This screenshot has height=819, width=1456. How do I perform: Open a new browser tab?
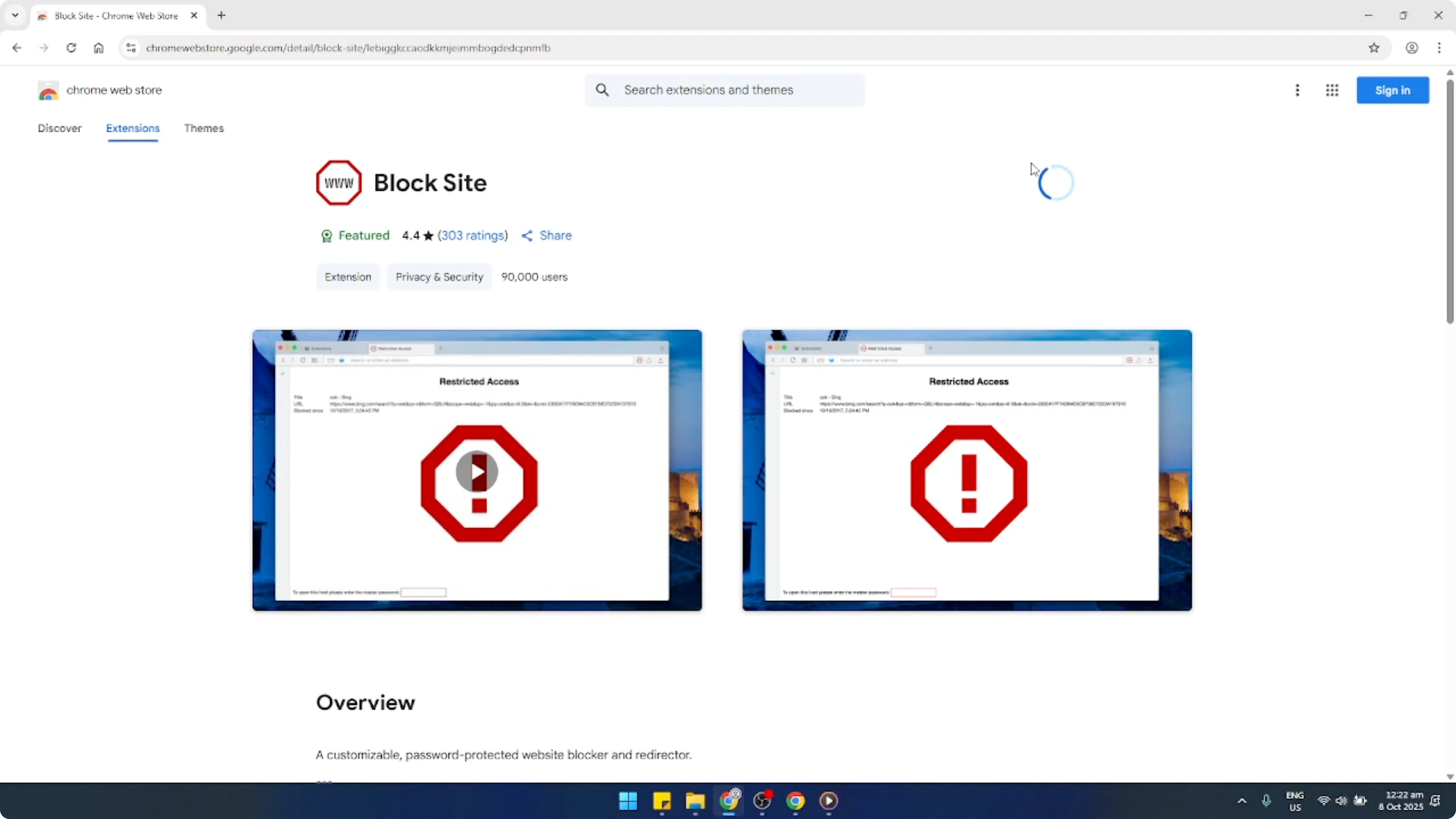222,15
